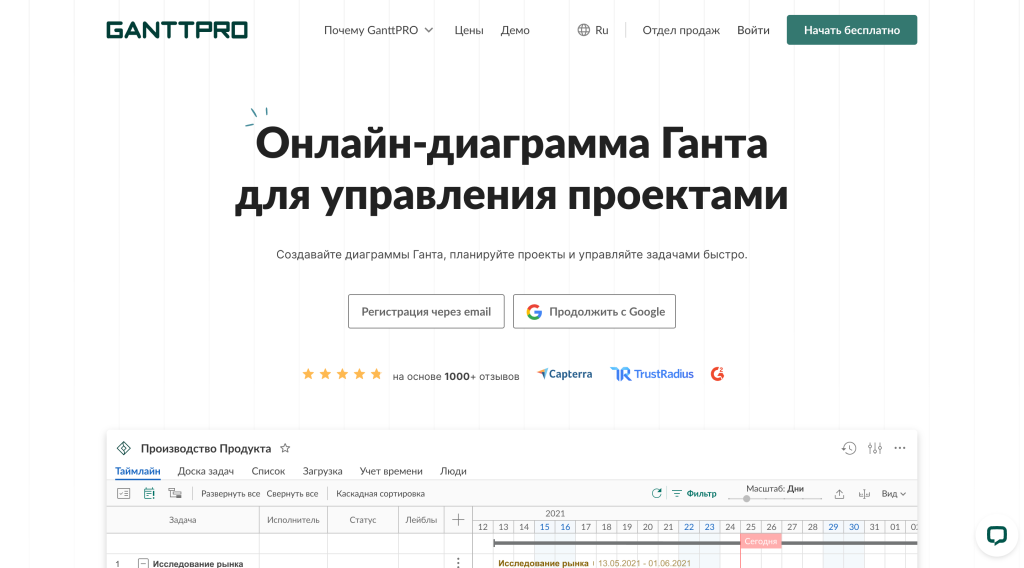Click Регистрация через email button
Viewport: 1024px width, 568px height.
tap(426, 311)
